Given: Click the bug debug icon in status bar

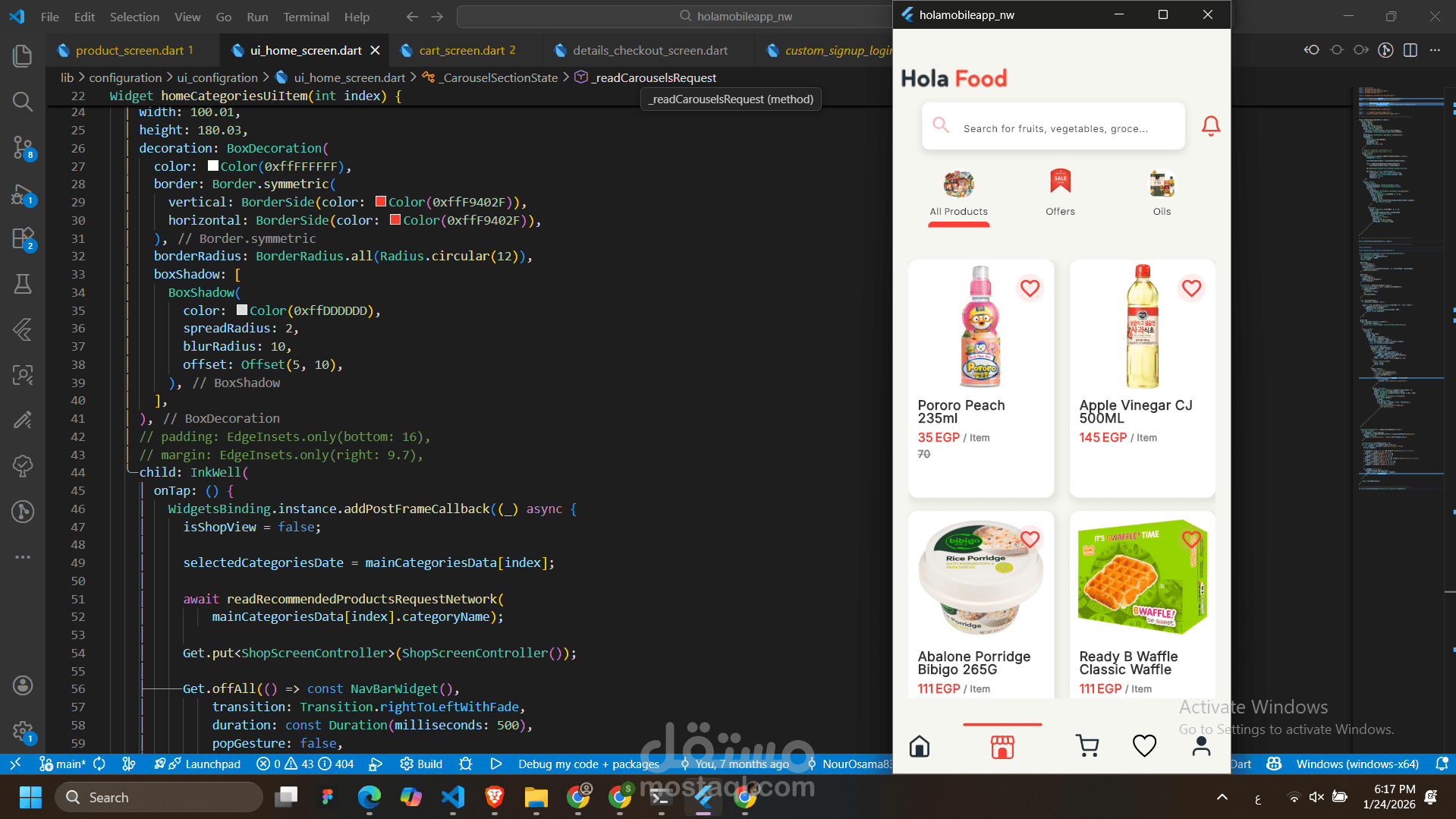Looking at the screenshot, I should click(x=466, y=764).
